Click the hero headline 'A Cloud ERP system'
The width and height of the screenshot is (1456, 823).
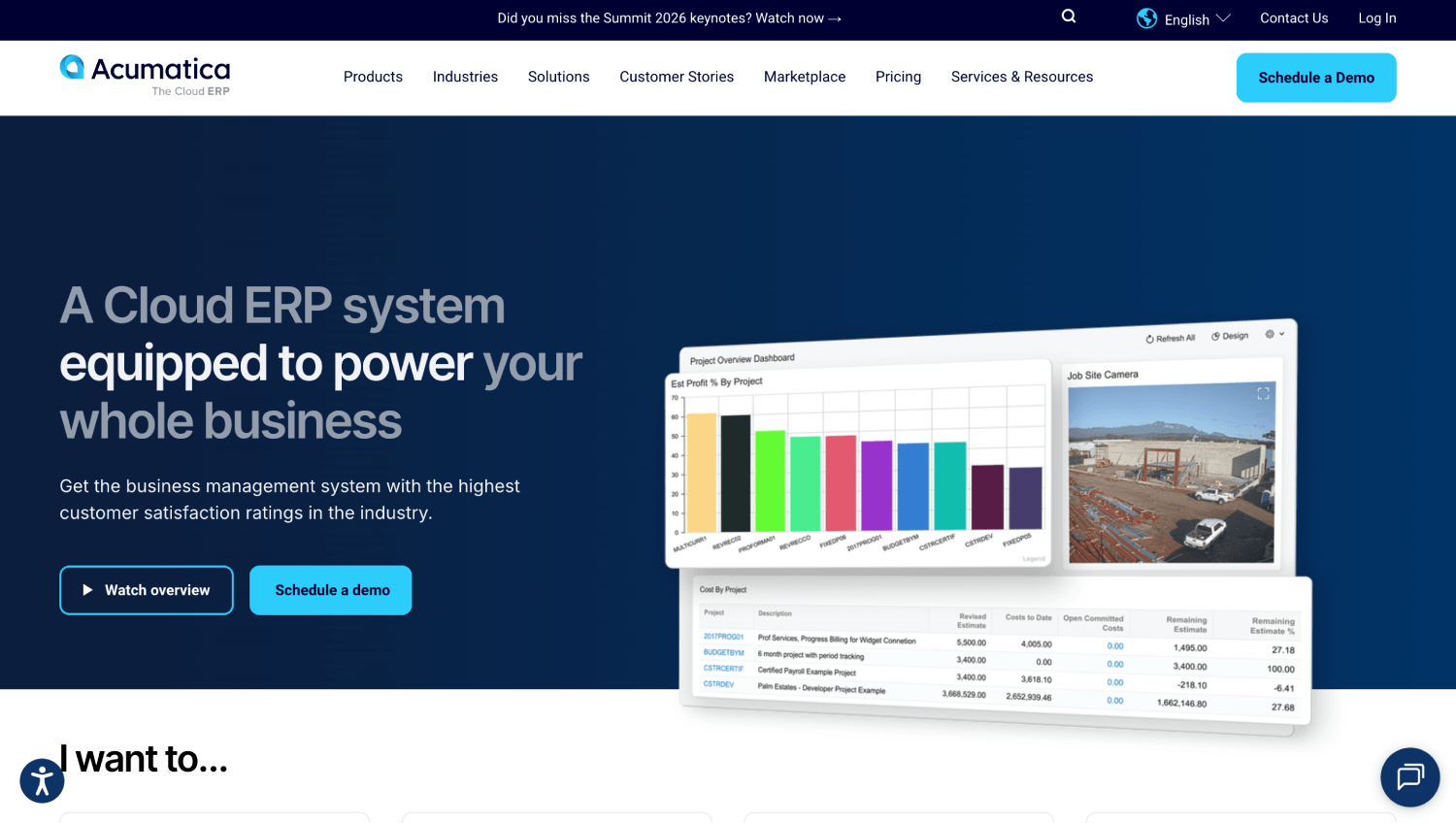[282, 306]
